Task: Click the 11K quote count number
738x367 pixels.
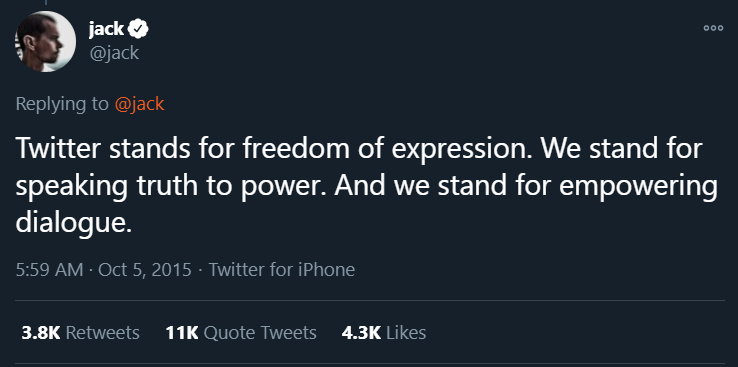Action: [182, 333]
